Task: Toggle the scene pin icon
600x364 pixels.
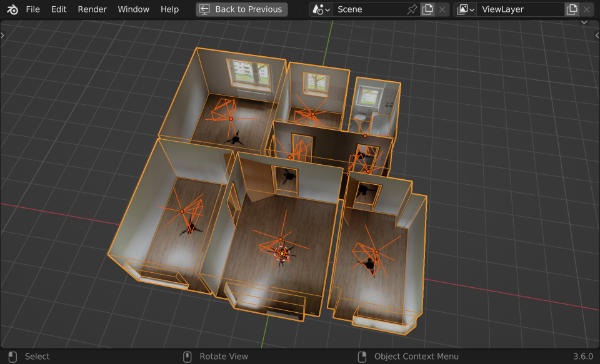Action: click(x=412, y=9)
